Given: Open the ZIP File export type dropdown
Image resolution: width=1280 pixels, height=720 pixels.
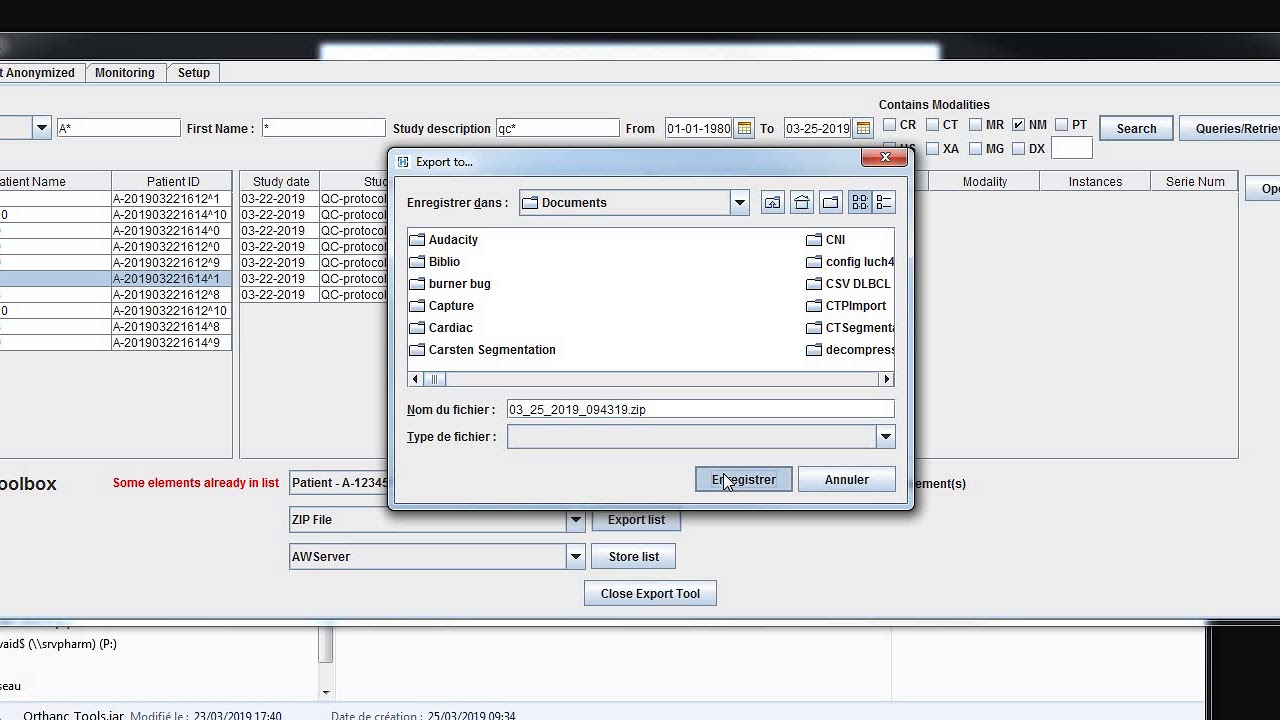Looking at the screenshot, I should (x=575, y=520).
